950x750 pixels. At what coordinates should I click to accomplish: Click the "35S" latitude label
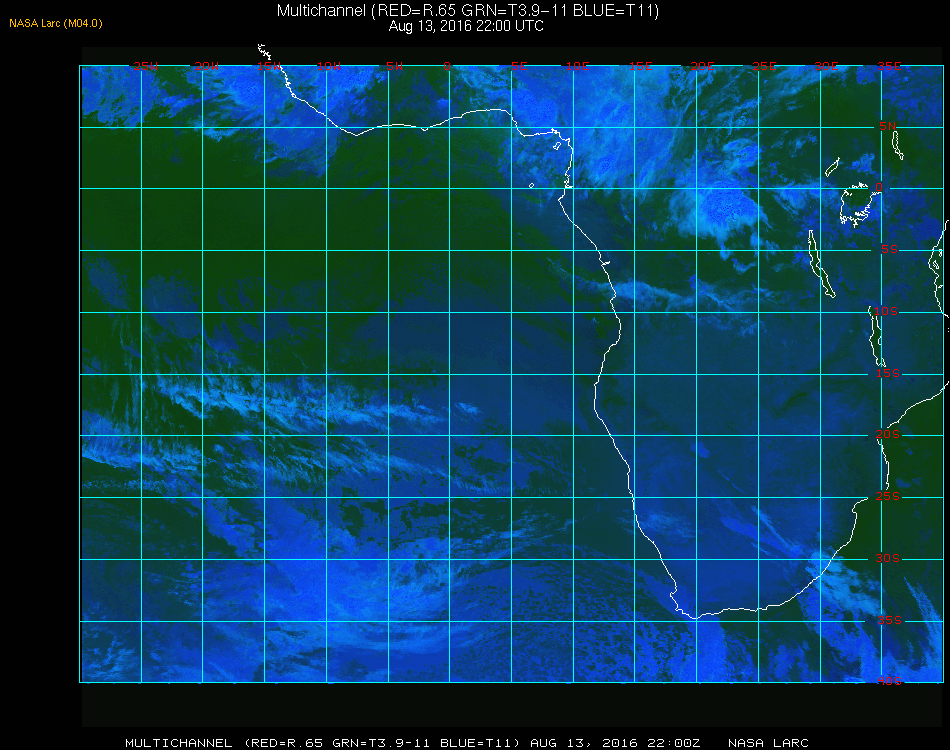889,620
